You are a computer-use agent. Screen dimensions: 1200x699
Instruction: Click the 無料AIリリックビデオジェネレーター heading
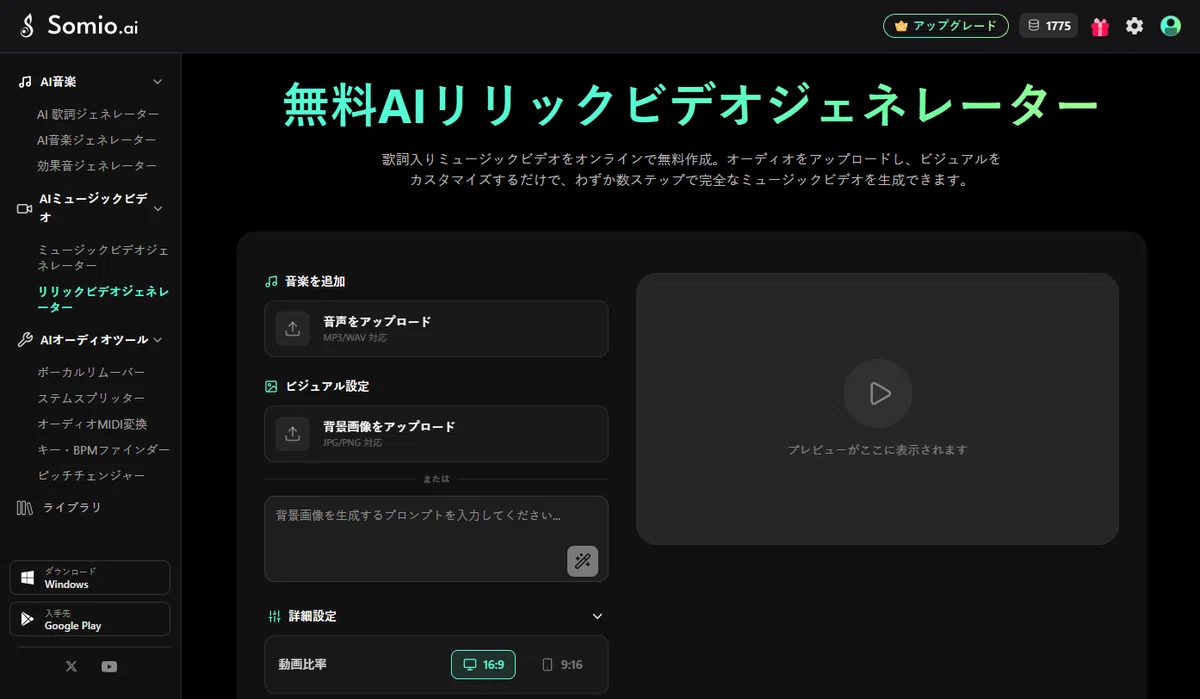691,105
